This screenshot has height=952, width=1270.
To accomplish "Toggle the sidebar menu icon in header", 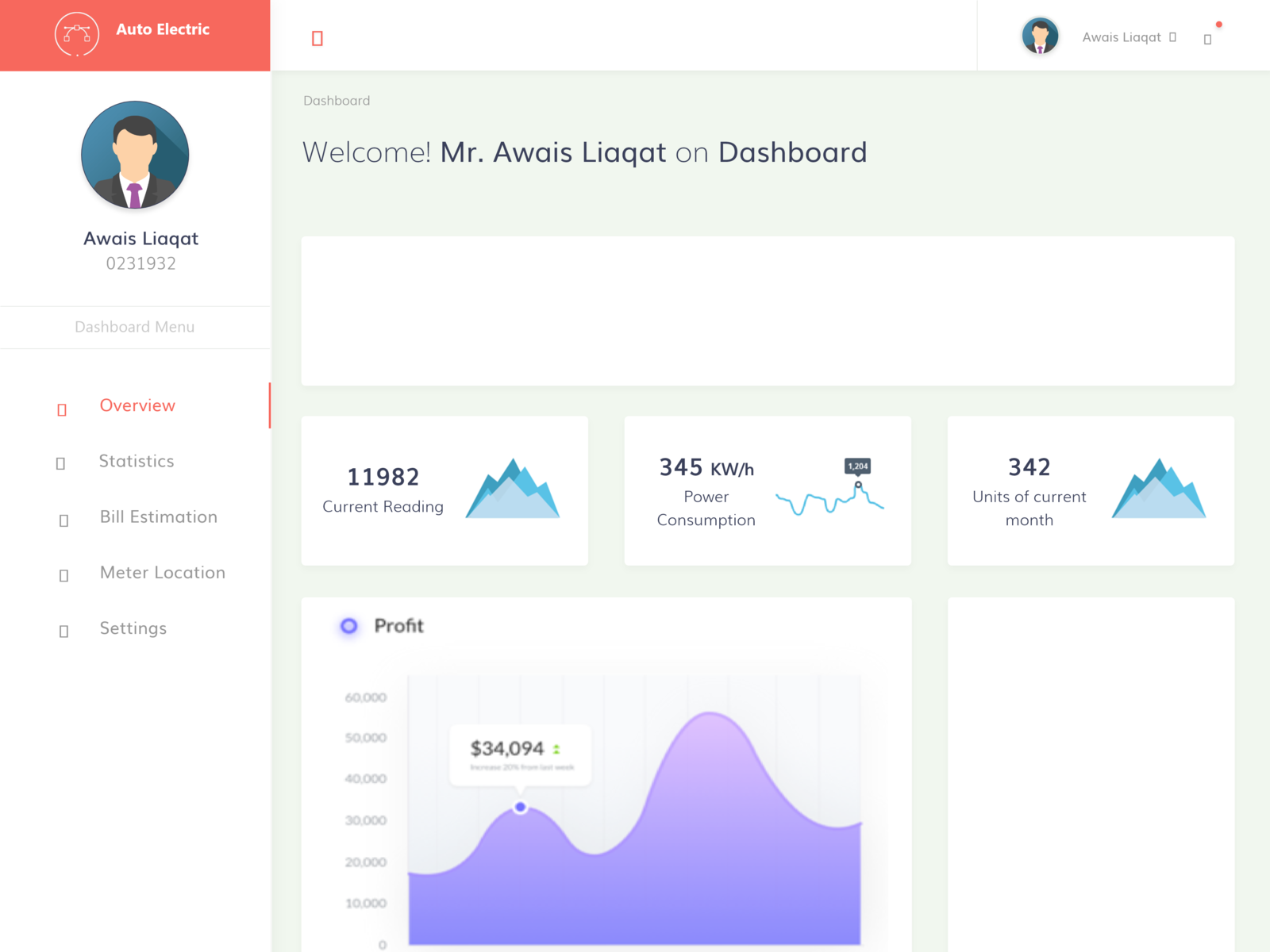I will [317, 38].
